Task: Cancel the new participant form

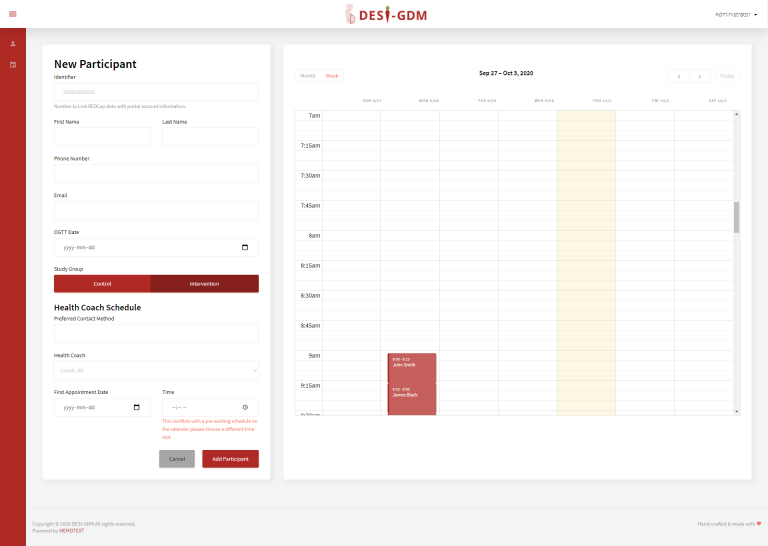Action: [x=177, y=459]
